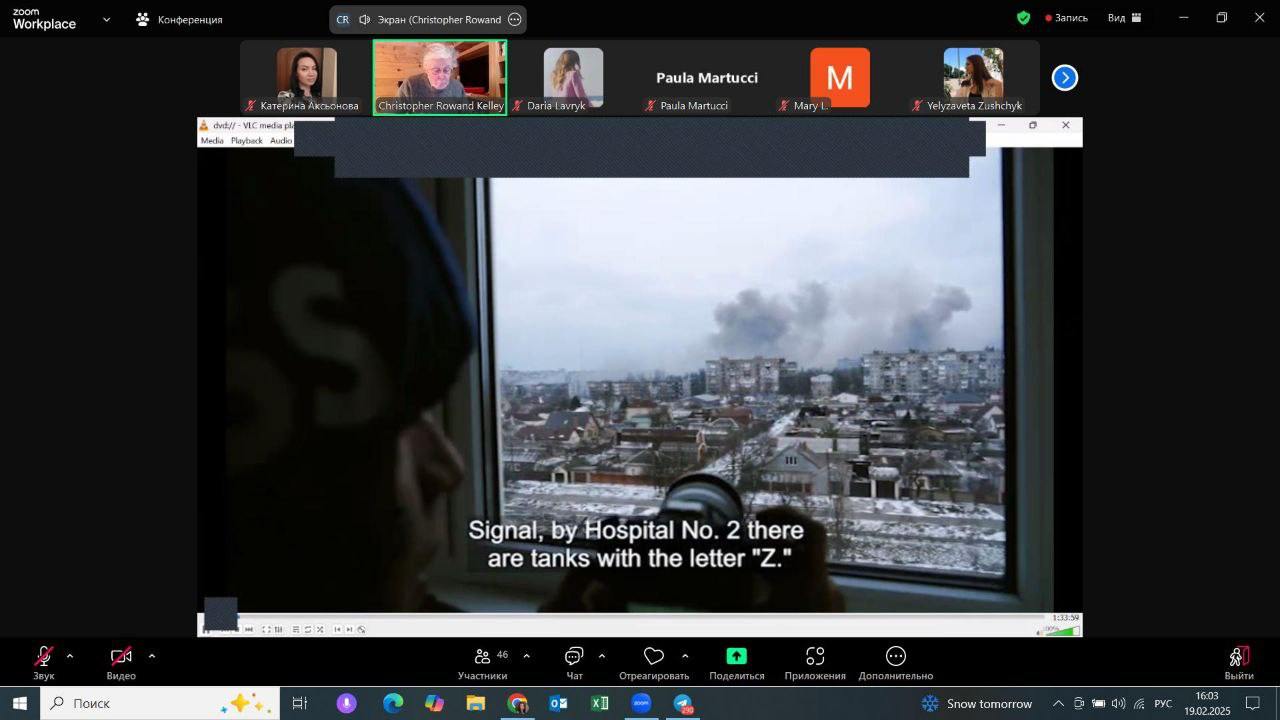This screenshot has width=1280, height=720.
Task: Open VLC Playback menu
Action: tap(247, 141)
